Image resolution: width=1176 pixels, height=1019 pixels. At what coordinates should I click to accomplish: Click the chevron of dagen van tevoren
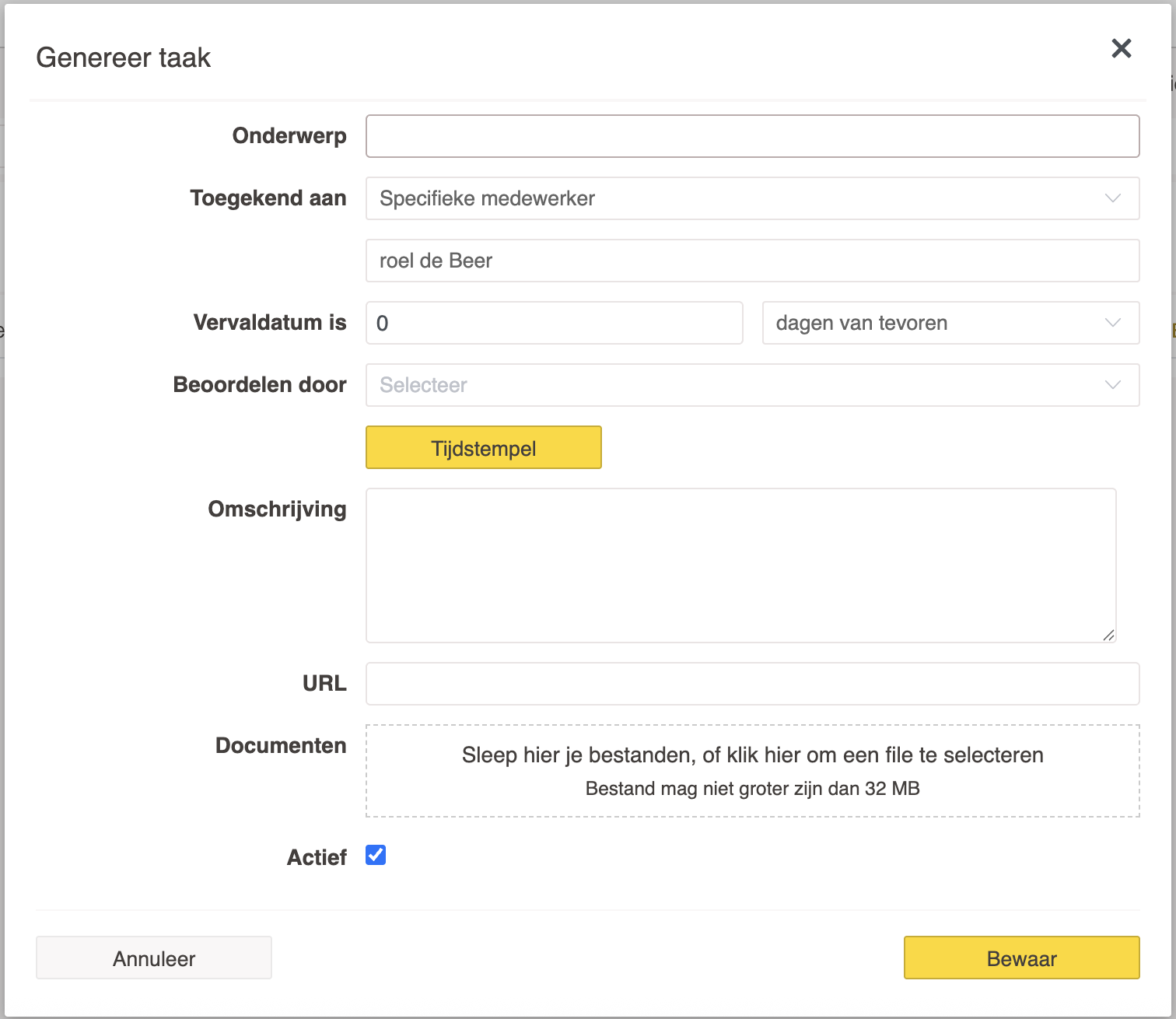pyautogui.click(x=1112, y=323)
